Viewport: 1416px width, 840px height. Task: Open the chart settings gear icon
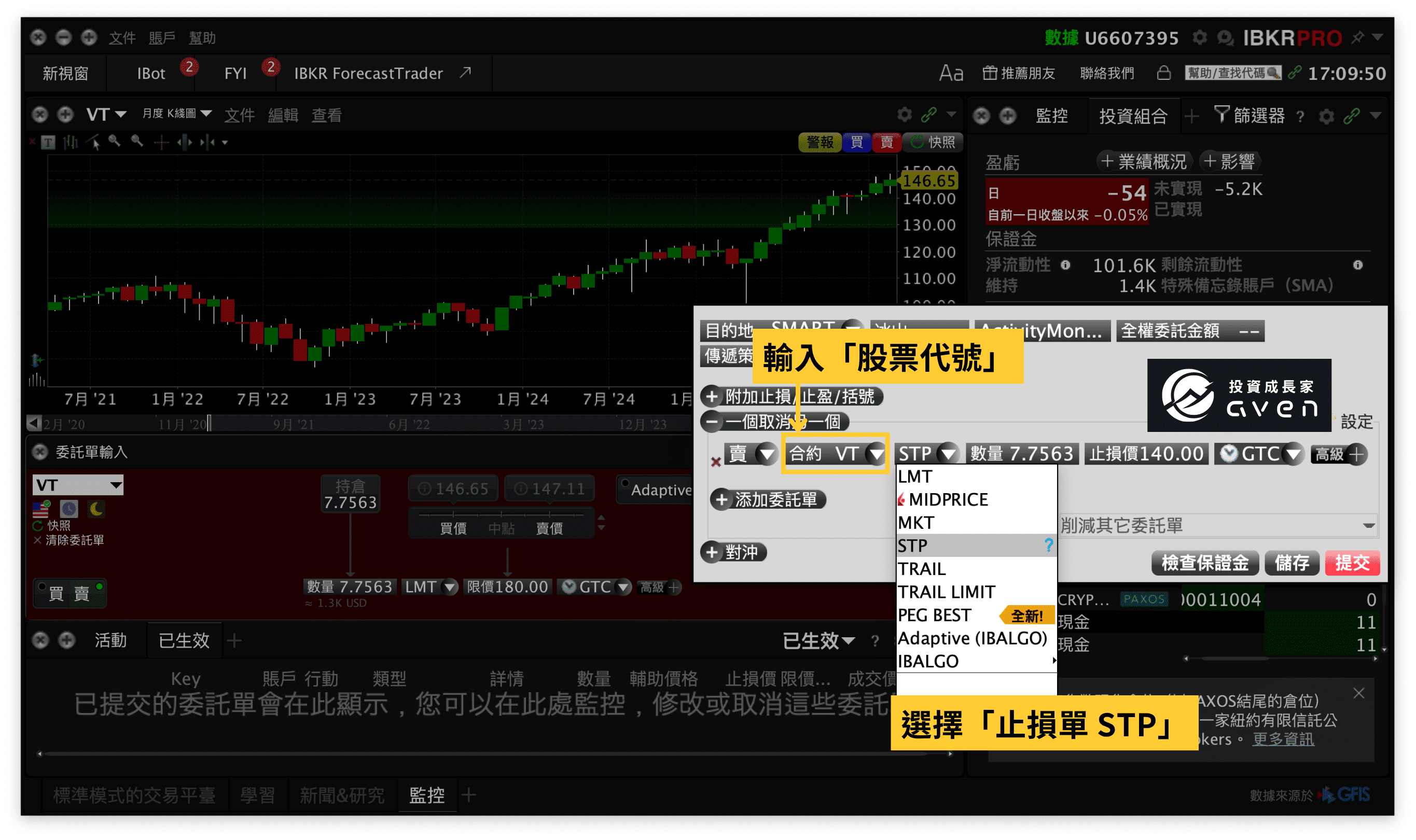pyautogui.click(x=905, y=115)
